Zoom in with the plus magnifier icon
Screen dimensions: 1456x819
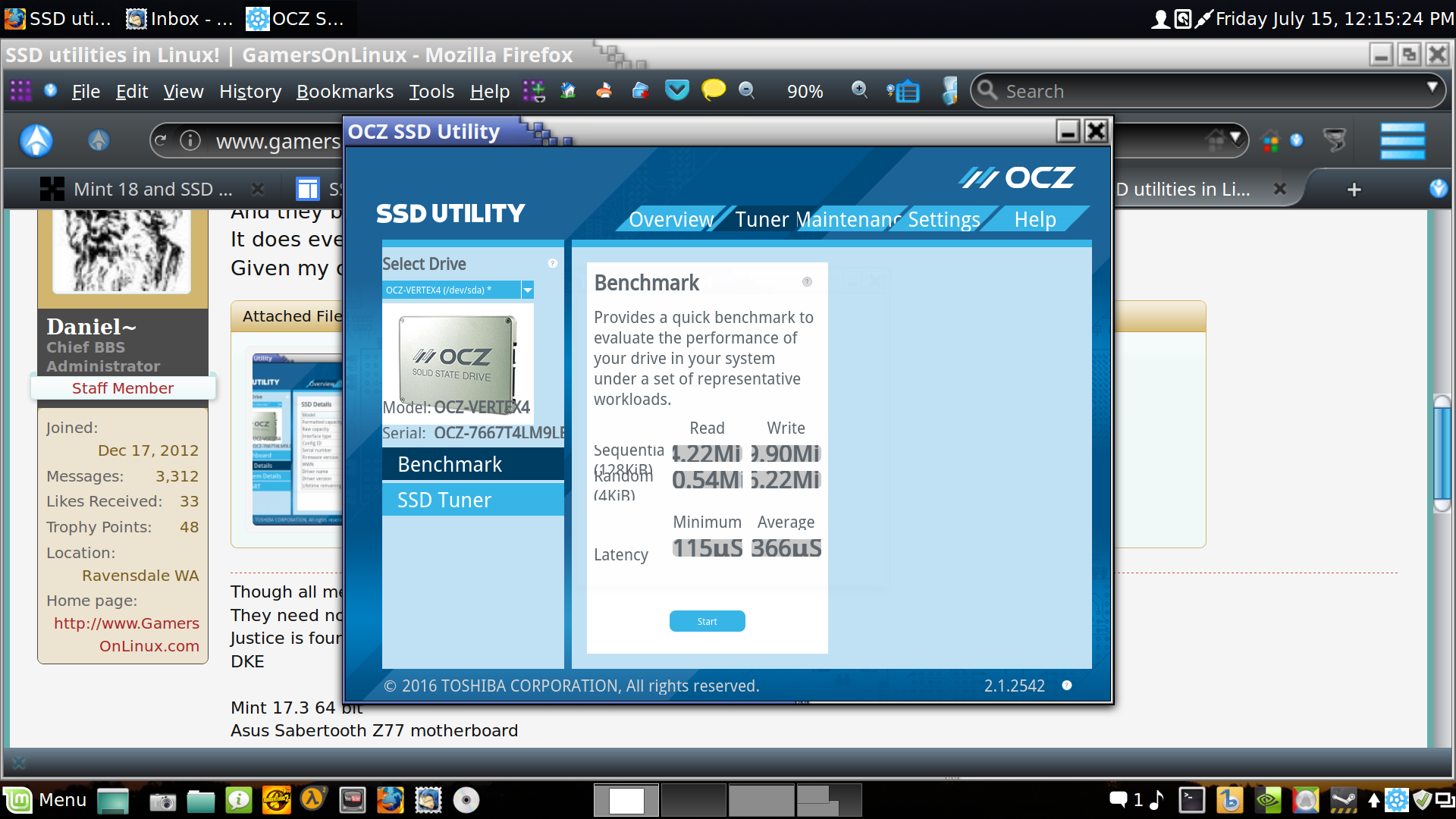pos(859,91)
